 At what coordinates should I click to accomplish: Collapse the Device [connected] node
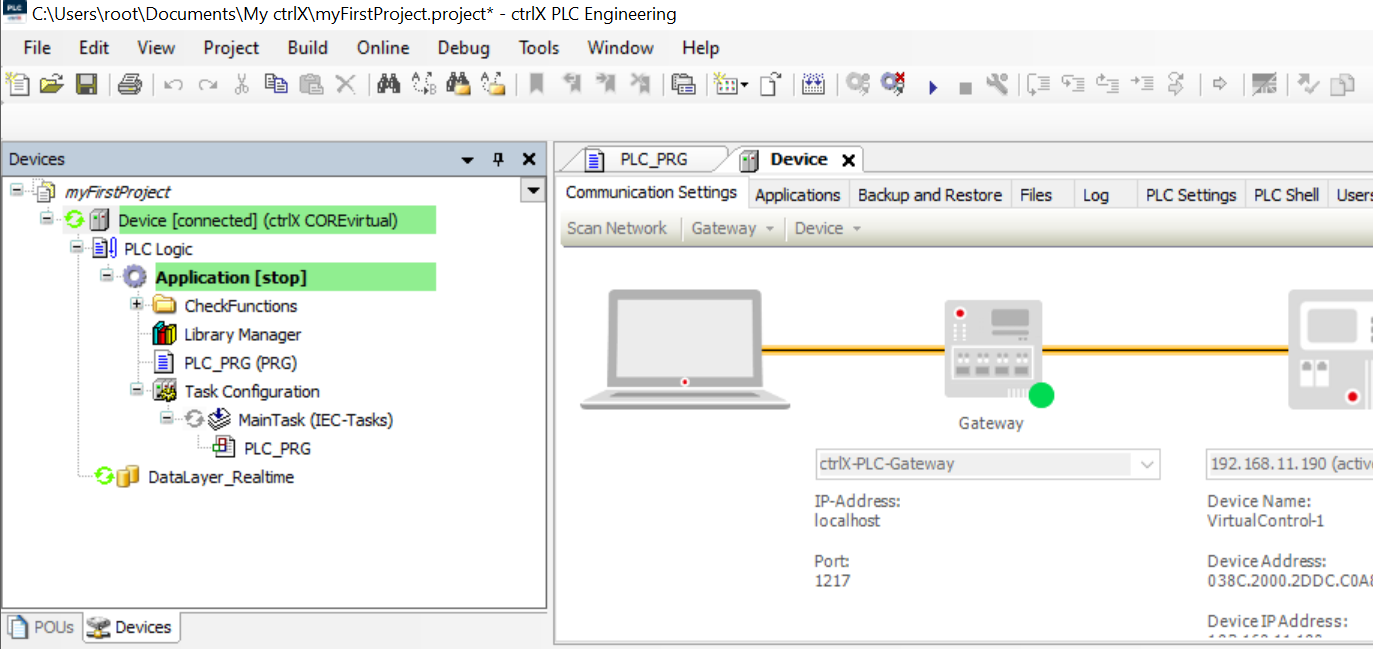46,219
